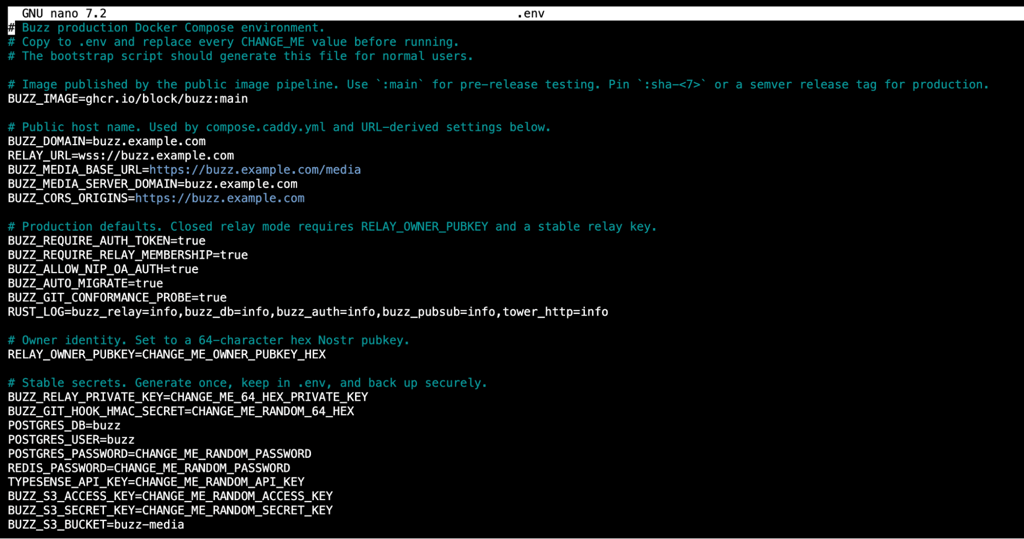The width and height of the screenshot is (1024, 539).
Task: Click the RUST_LOG line
Action: click(x=308, y=312)
